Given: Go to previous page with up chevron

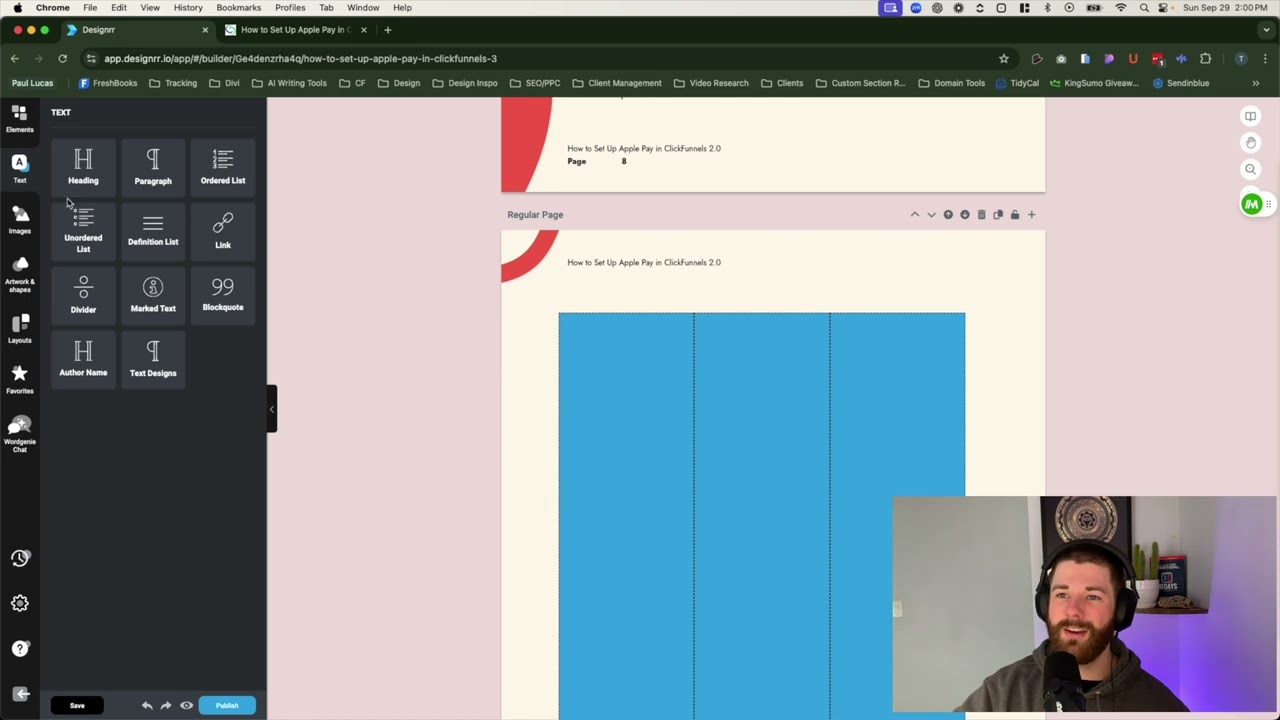Looking at the screenshot, I should [914, 215].
